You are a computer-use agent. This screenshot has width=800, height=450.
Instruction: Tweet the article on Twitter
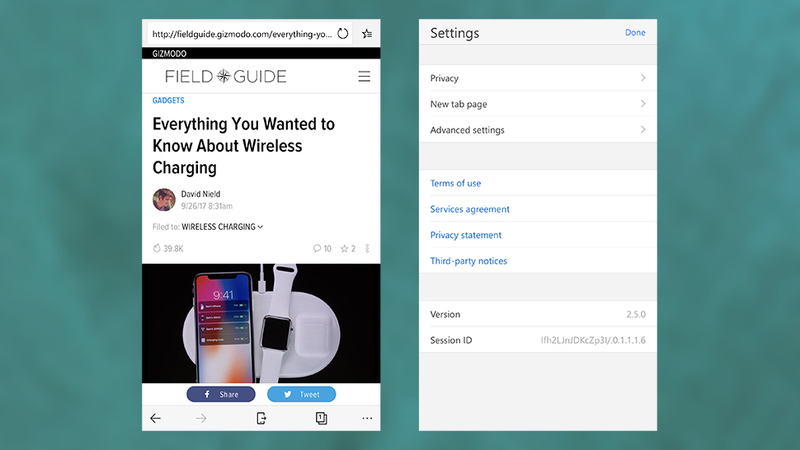click(302, 394)
